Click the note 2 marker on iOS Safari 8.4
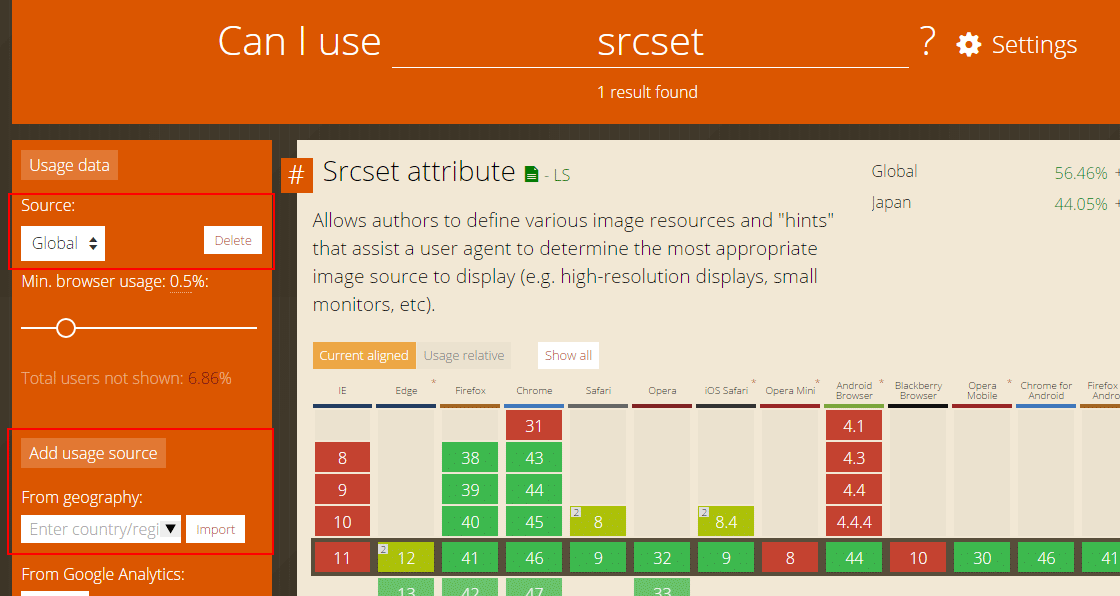1120x596 pixels. [x=704, y=512]
